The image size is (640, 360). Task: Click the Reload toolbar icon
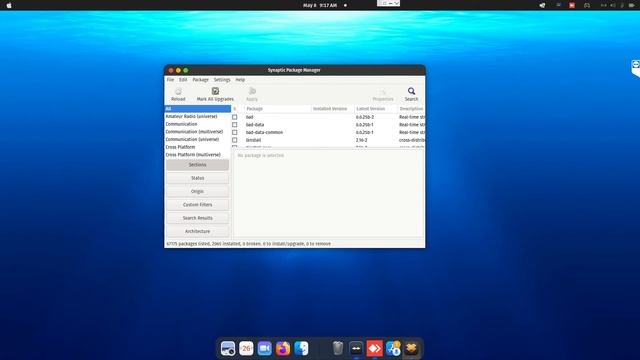[178, 91]
